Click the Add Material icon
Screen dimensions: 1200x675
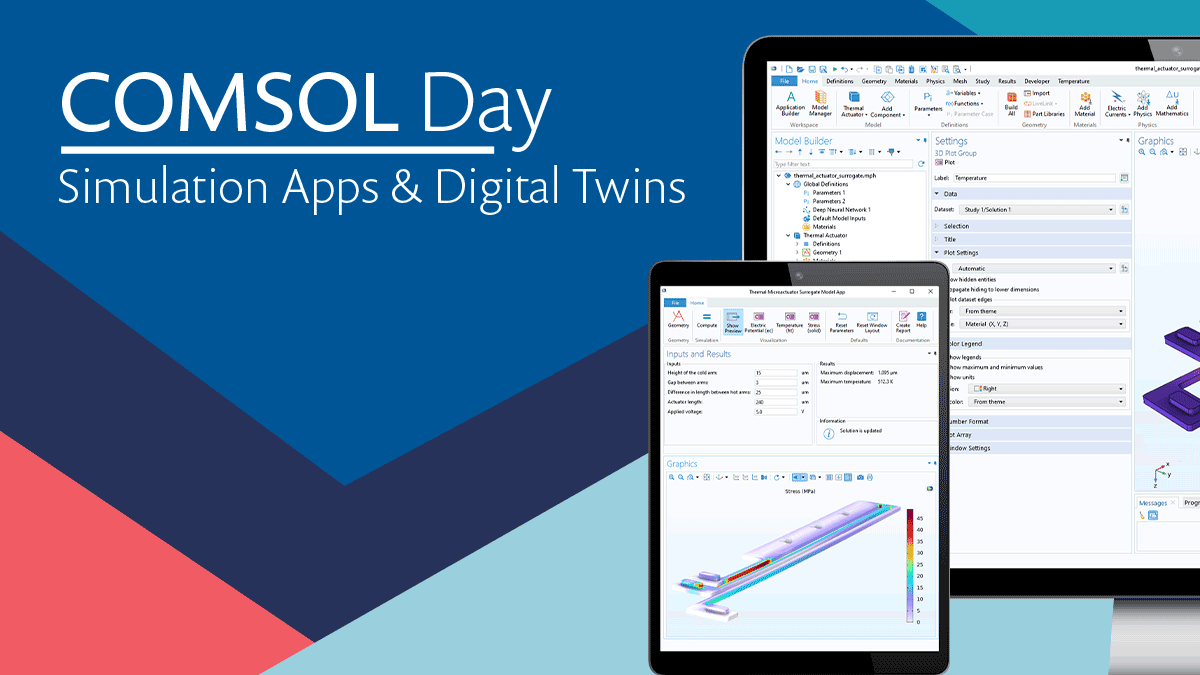pyautogui.click(x=1085, y=104)
